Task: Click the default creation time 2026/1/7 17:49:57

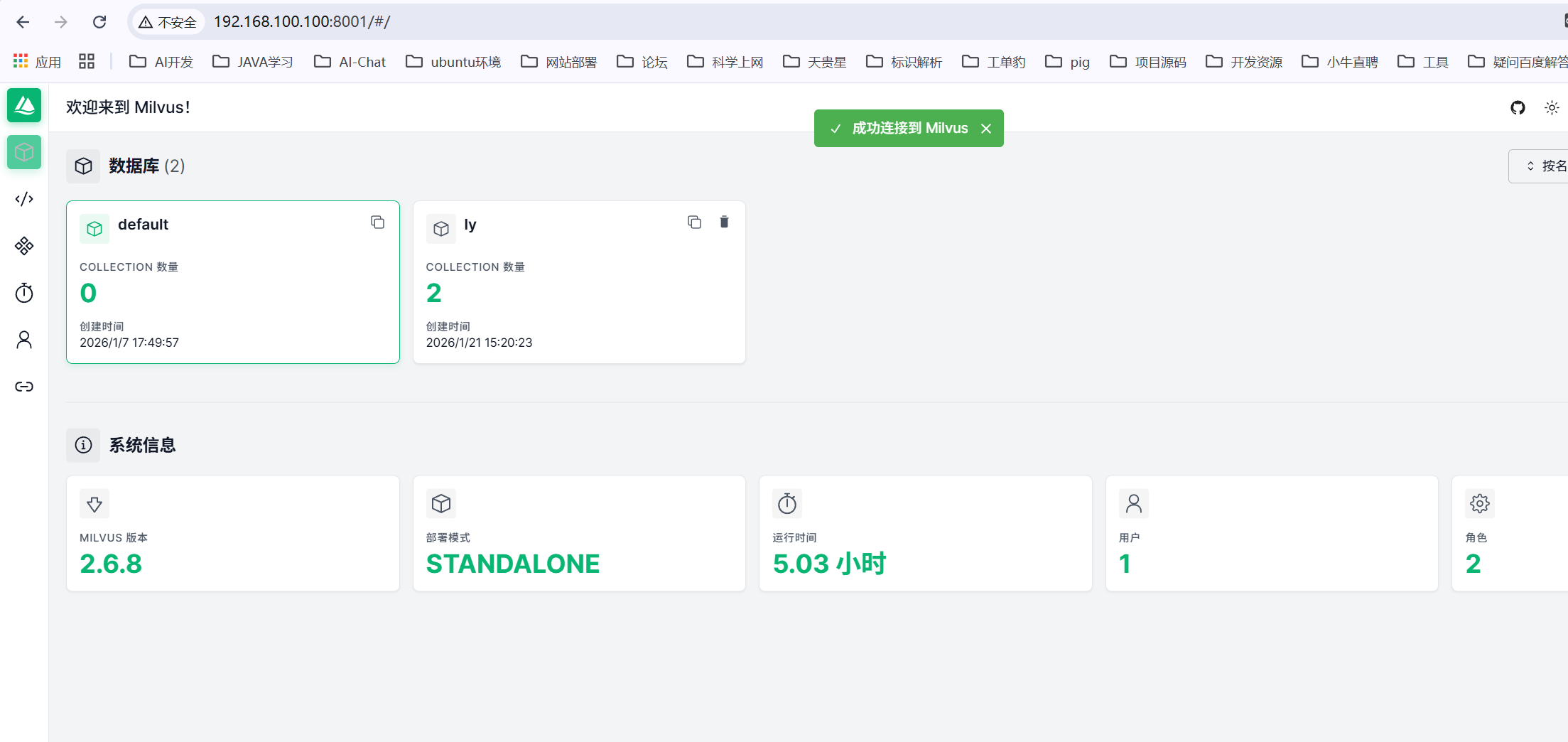Action: tap(129, 343)
